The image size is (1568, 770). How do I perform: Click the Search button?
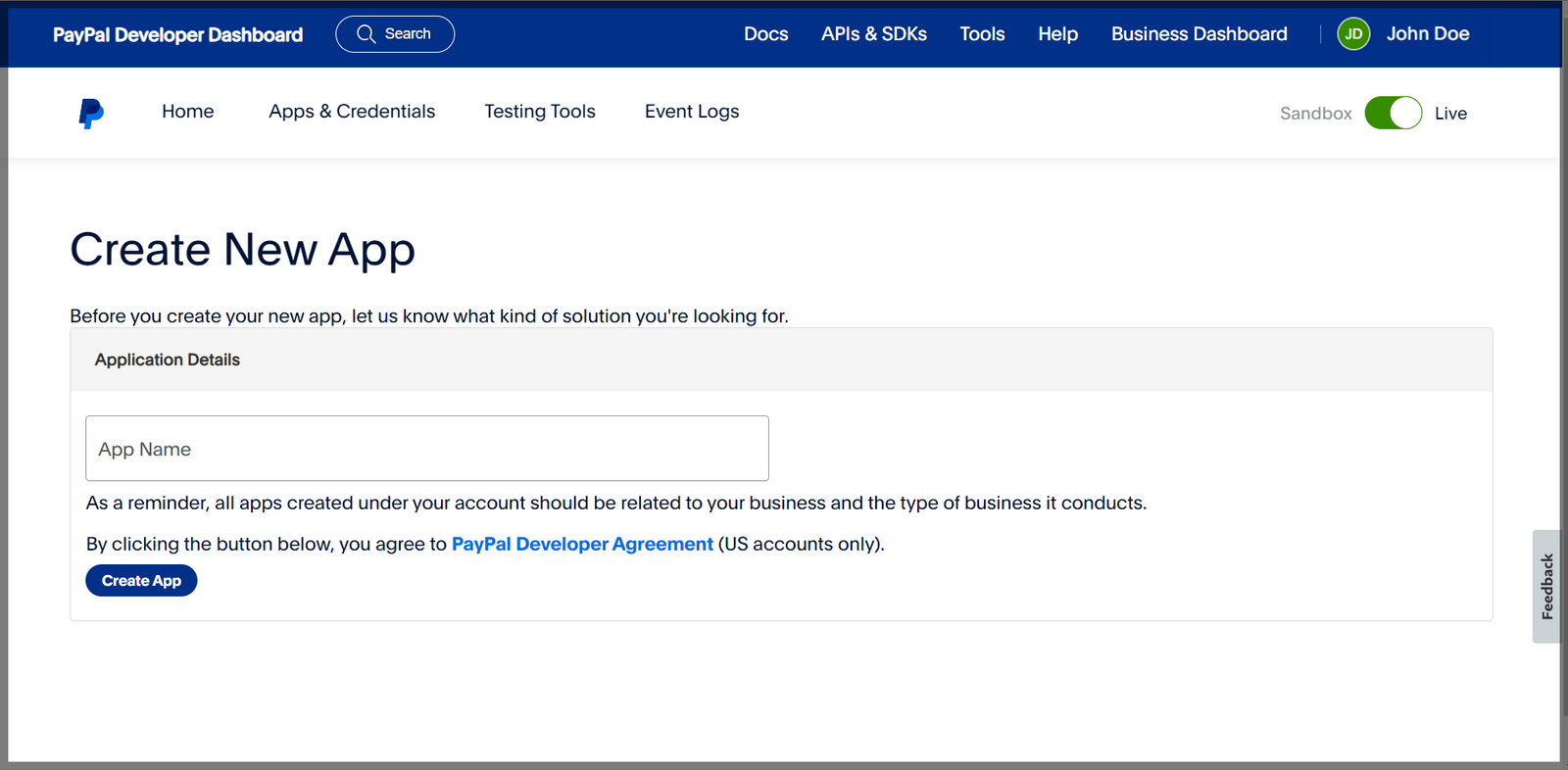pos(395,34)
